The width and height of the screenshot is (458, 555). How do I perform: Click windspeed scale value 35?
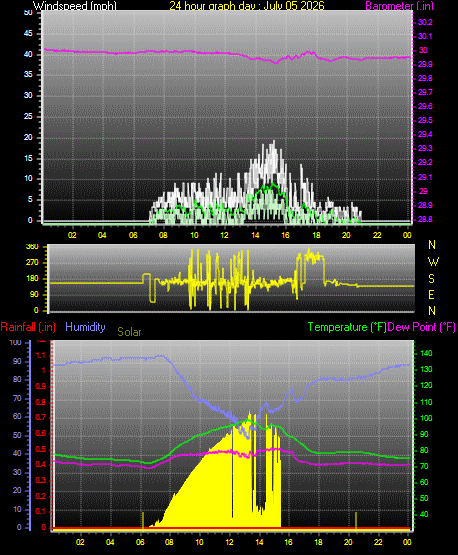[28, 75]
